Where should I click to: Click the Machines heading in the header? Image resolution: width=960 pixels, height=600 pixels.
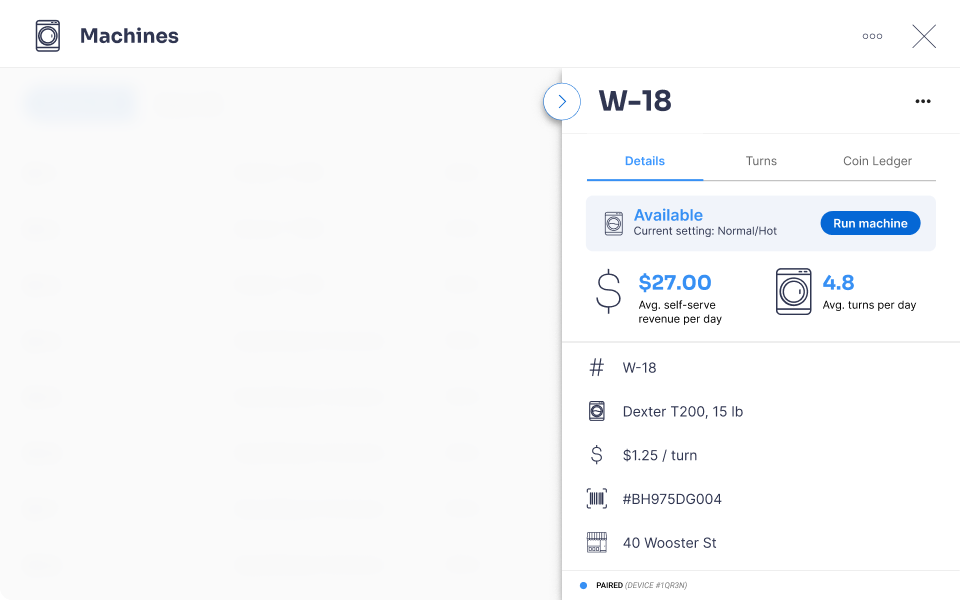(128, 35)
